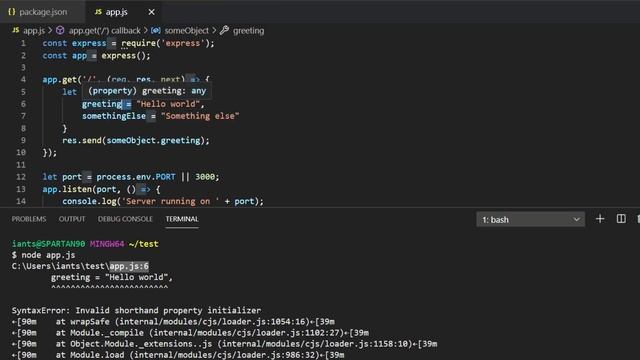The height and width of the screenshot is (360, 640).
Task: Click app.js in the breadcrumb
Action: coord(34,31)
